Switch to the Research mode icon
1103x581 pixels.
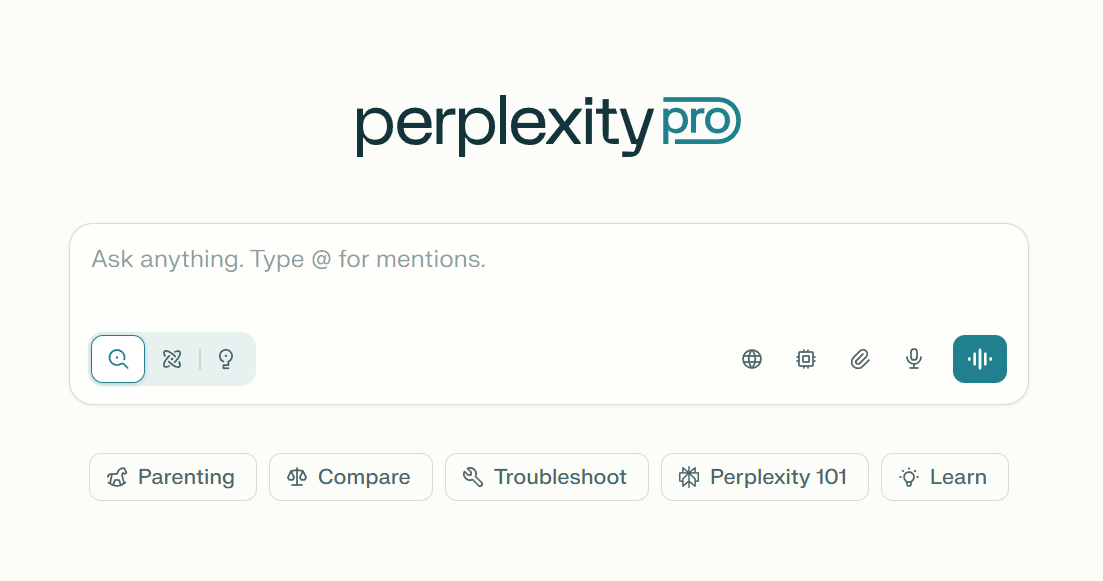pyautogui.click(x=172, y=359)
